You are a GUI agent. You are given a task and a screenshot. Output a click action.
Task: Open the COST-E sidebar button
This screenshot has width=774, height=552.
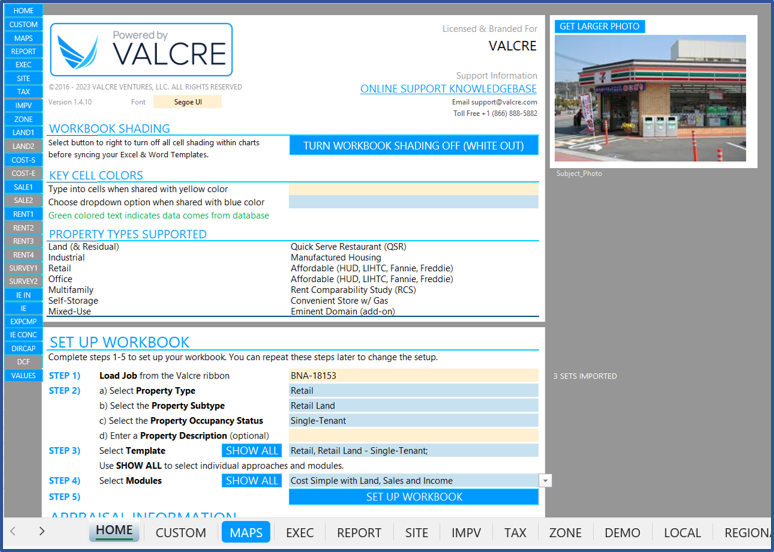pyautogui.click(x=23, y=173)
